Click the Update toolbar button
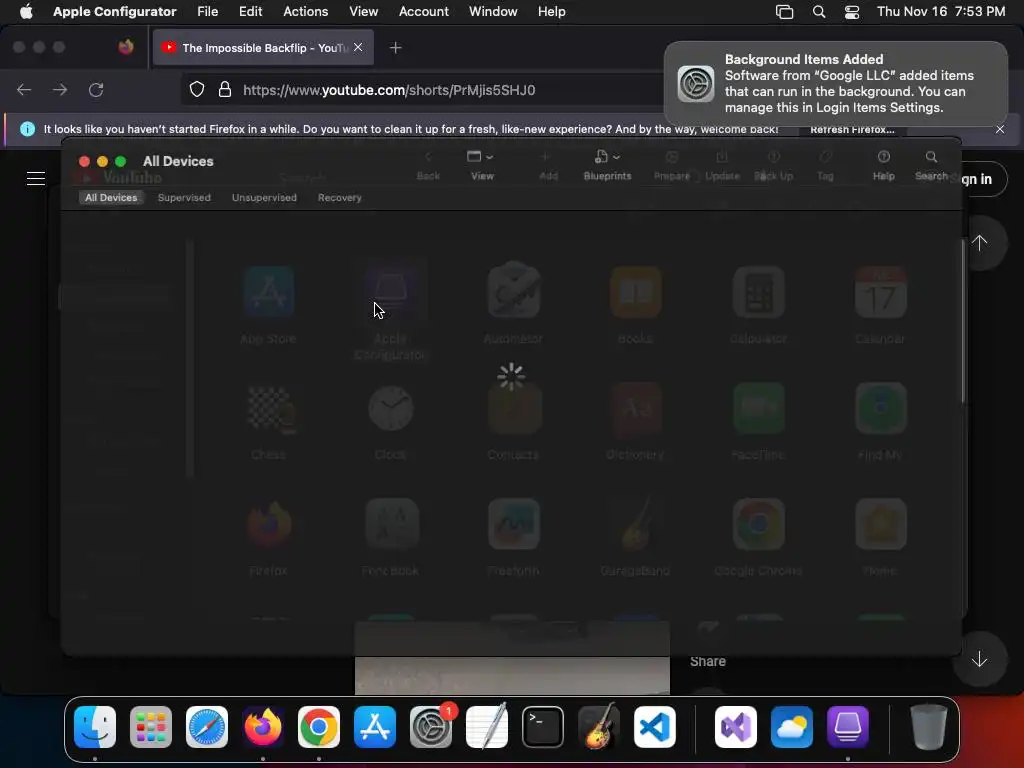This screenshot has height=768, width=1024. 722,165
